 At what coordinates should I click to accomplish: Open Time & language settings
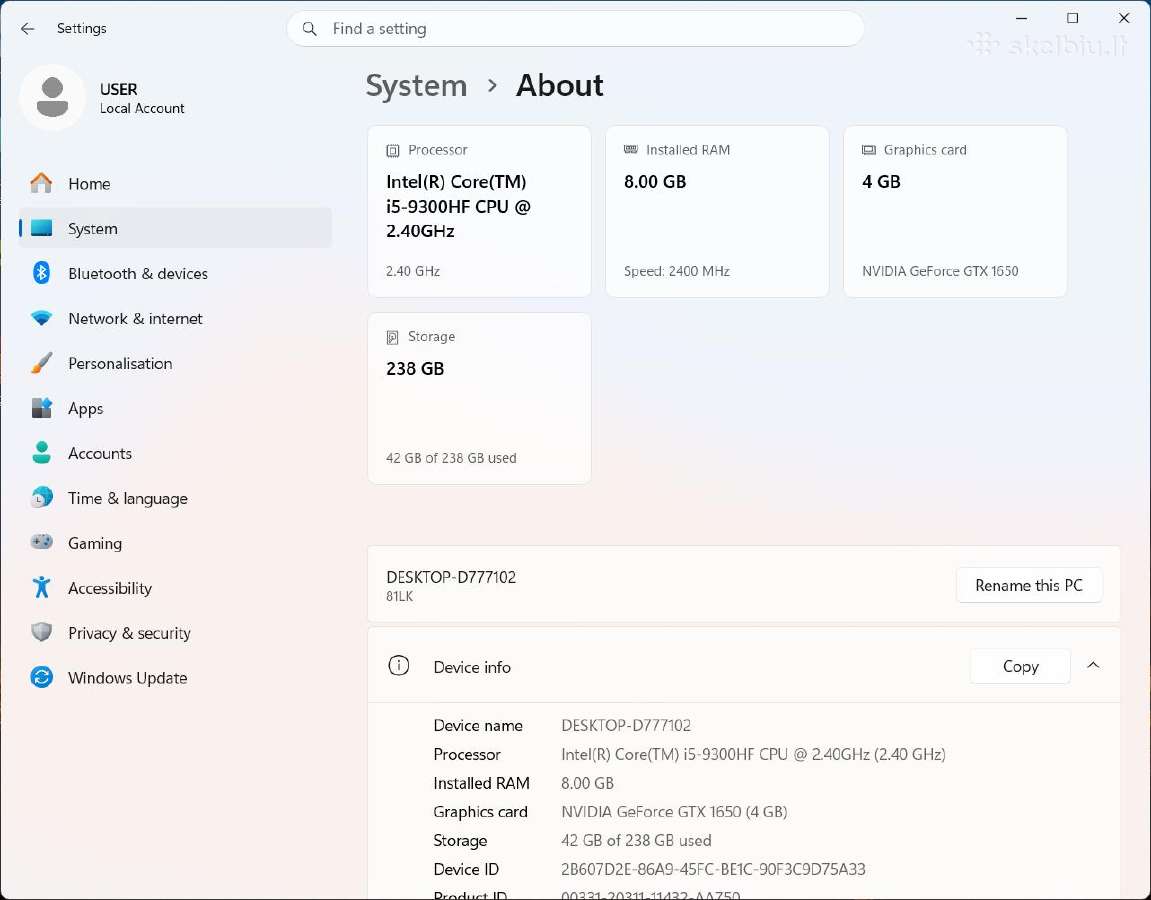tap(175, 498)
